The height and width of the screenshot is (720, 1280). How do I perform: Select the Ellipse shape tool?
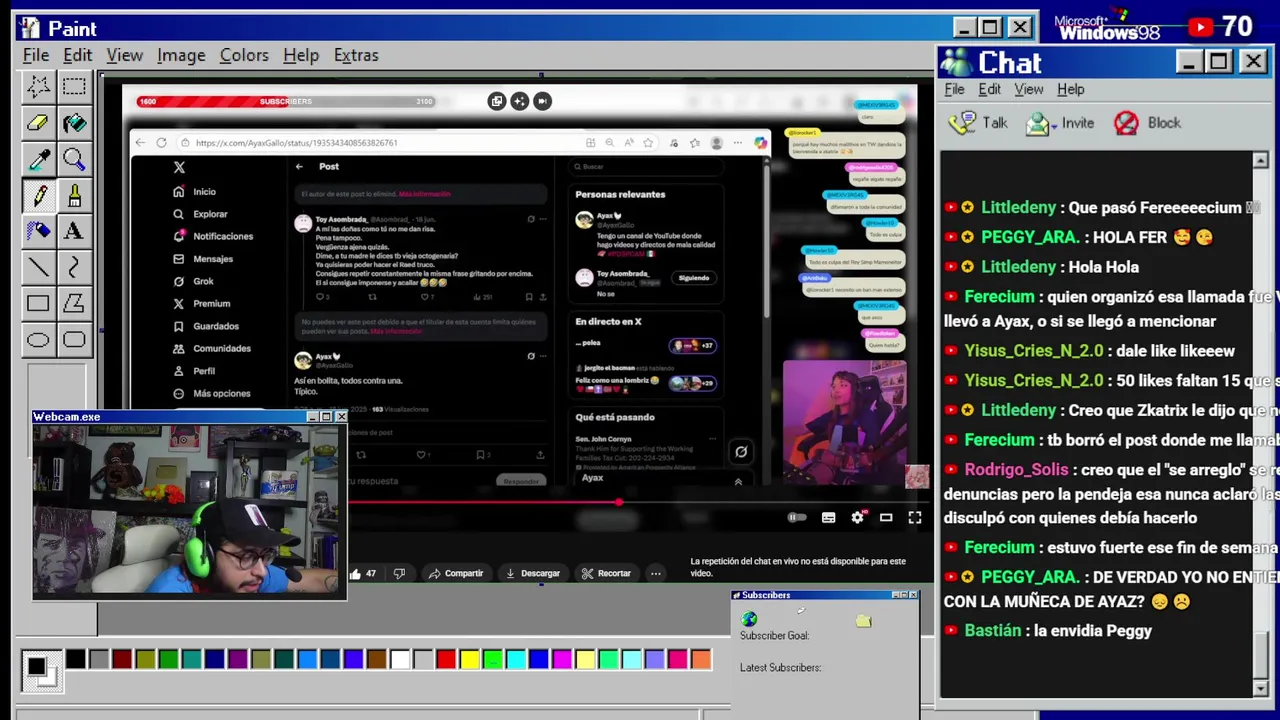tap(38, 339)
